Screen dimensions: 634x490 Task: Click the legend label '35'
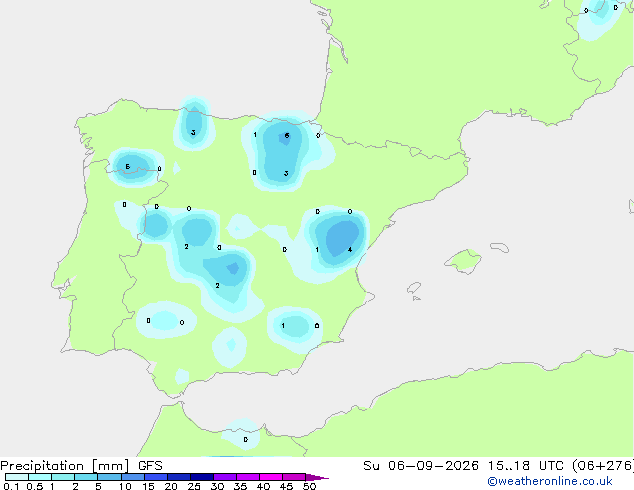pos(240,486)
